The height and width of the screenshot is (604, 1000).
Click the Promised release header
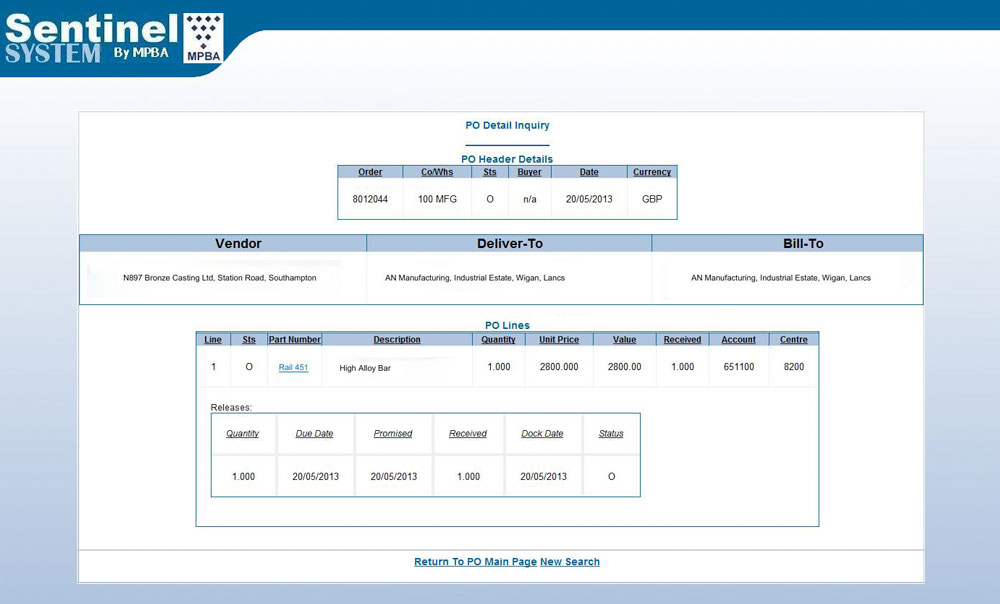[x=393, y=434]
